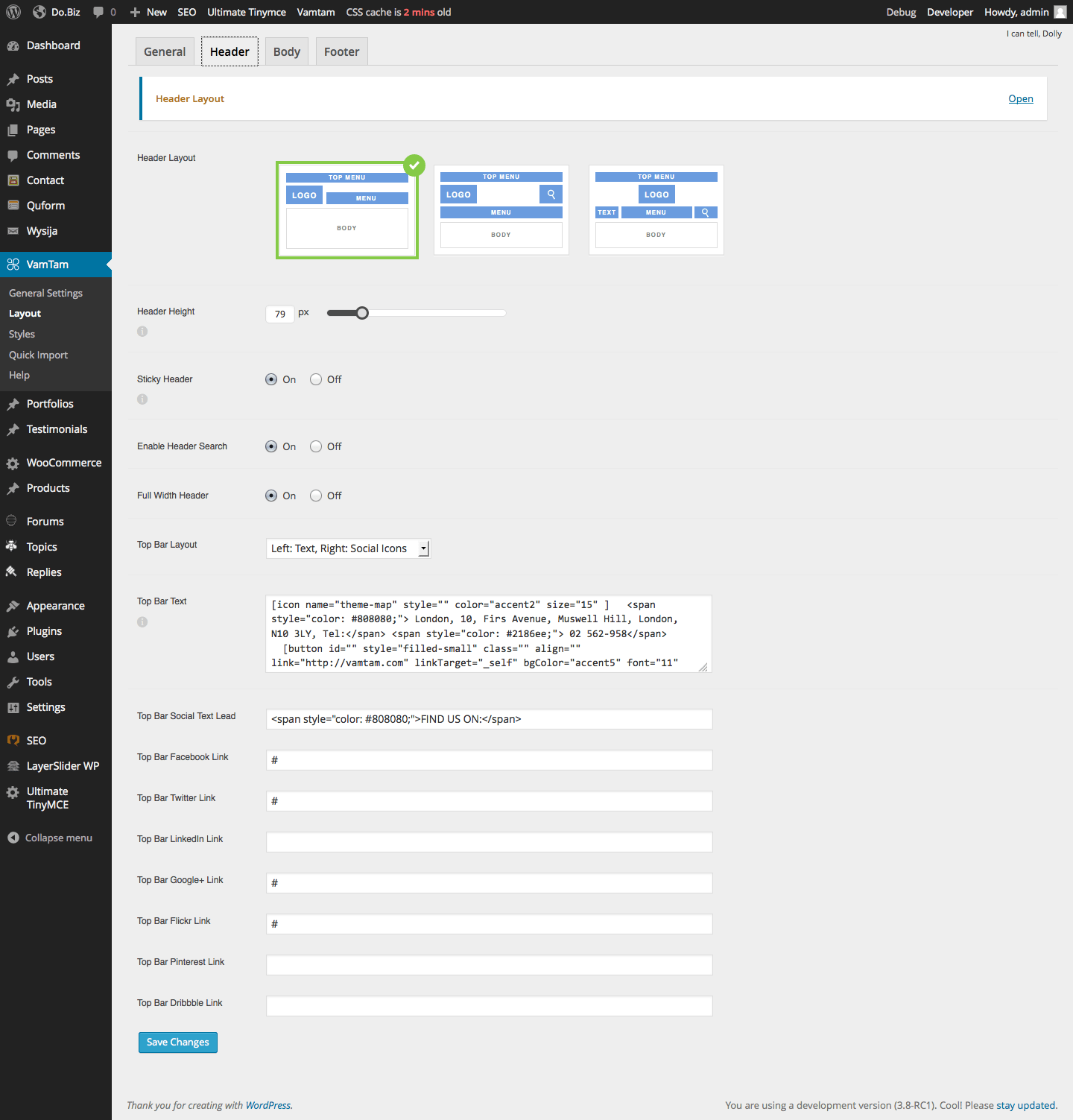The width and height of the screenshot is (1073, 1120).
Task: Open the Top Bar Layout dropdown
Action: 348,548
